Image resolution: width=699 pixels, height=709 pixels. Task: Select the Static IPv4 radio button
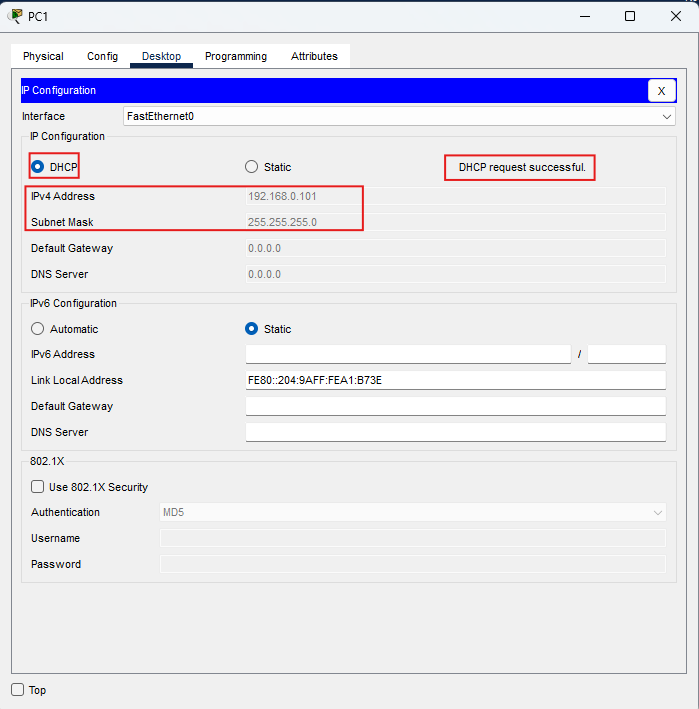(251, 167)
